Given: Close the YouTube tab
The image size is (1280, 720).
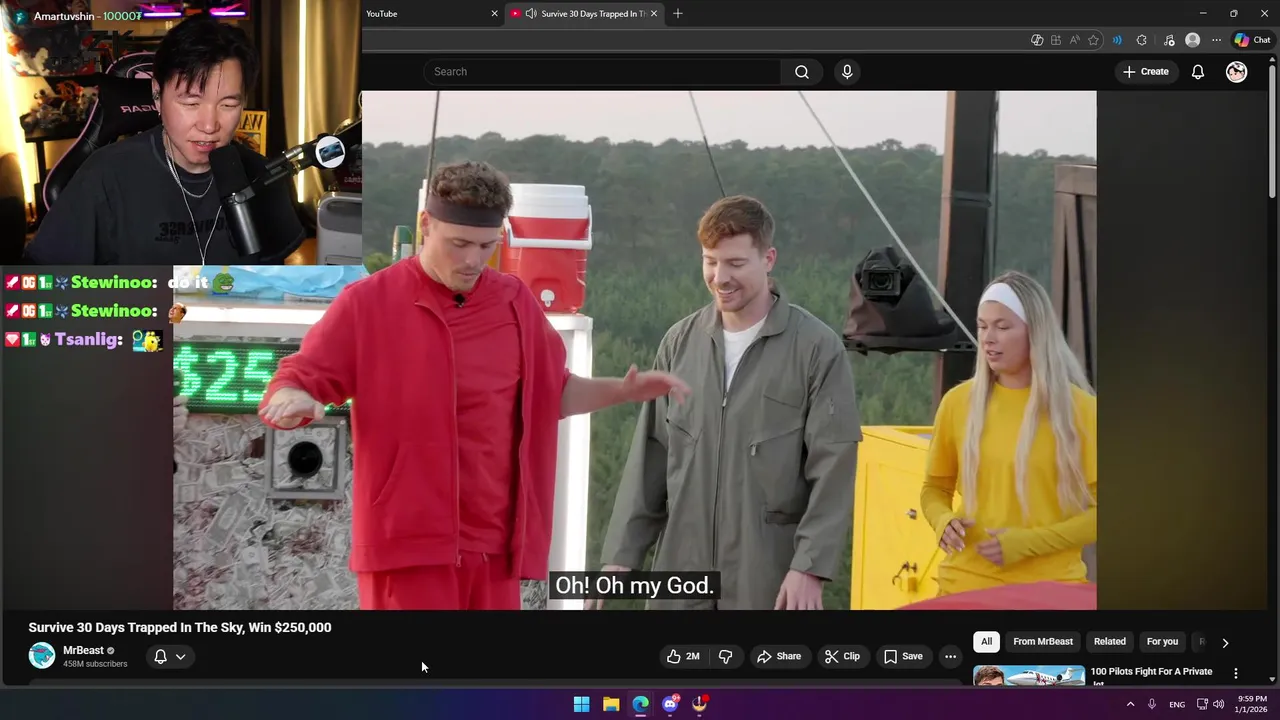Looking at the screenshot, I should [494, 14].
